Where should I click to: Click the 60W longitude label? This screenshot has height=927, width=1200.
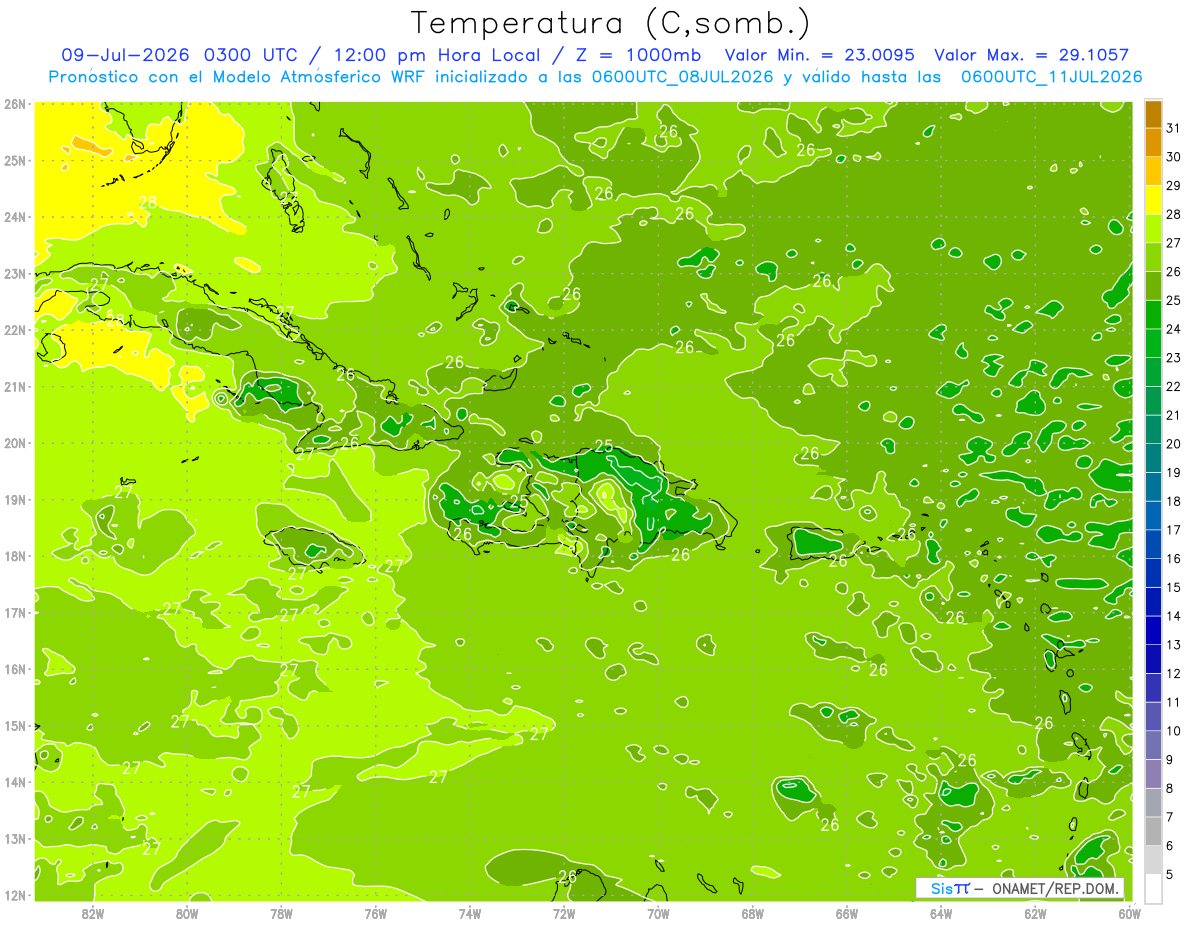[x=1129, y=913]
